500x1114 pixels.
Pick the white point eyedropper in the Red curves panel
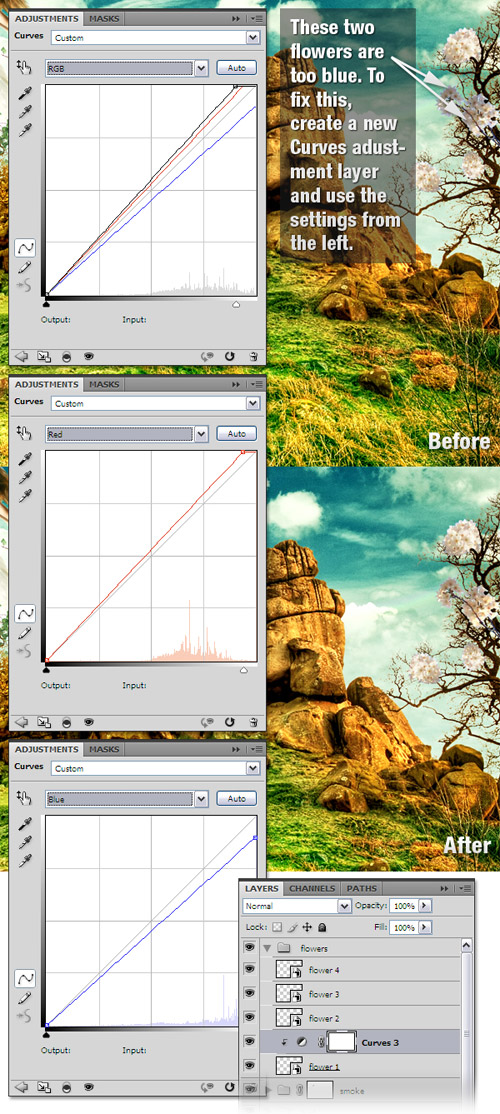click(x=25, y=494)
